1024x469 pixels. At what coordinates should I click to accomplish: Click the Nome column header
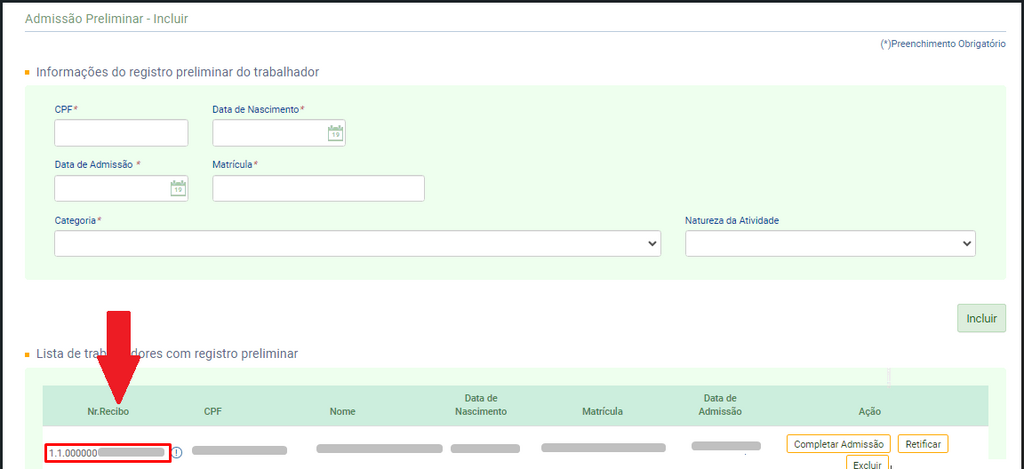tap(343, 411)
